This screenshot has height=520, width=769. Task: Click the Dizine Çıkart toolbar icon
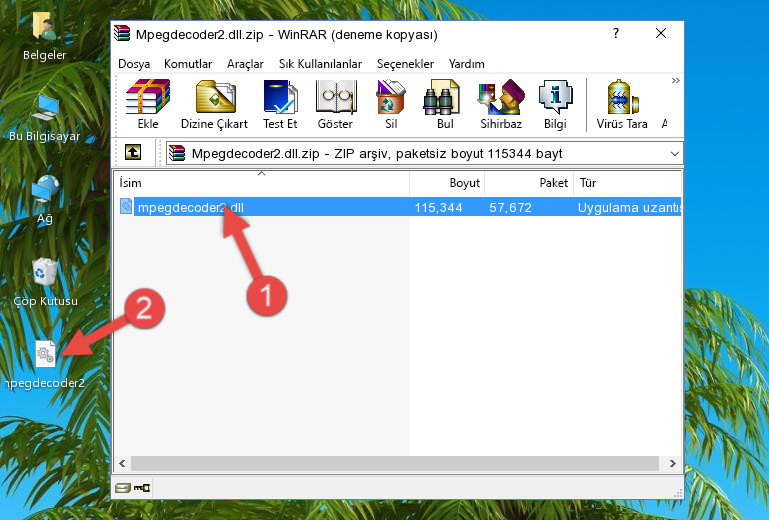(214, 104)
